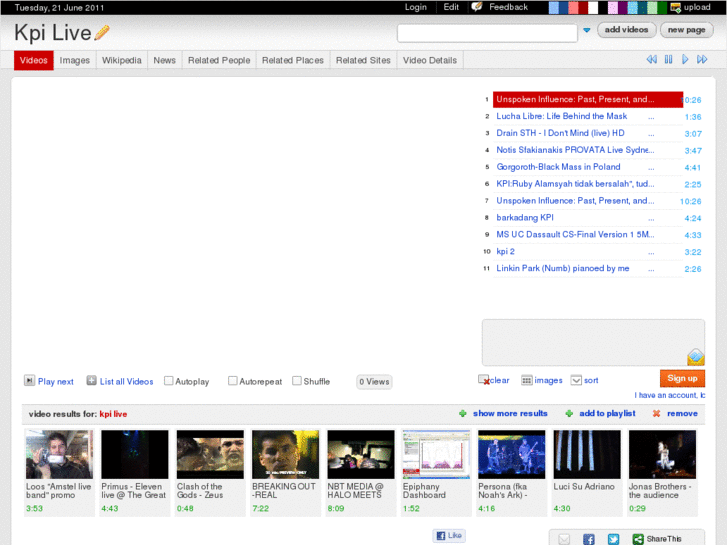Click red X beside remove
This screenshot has height=545, width=727.
(656, 413)
